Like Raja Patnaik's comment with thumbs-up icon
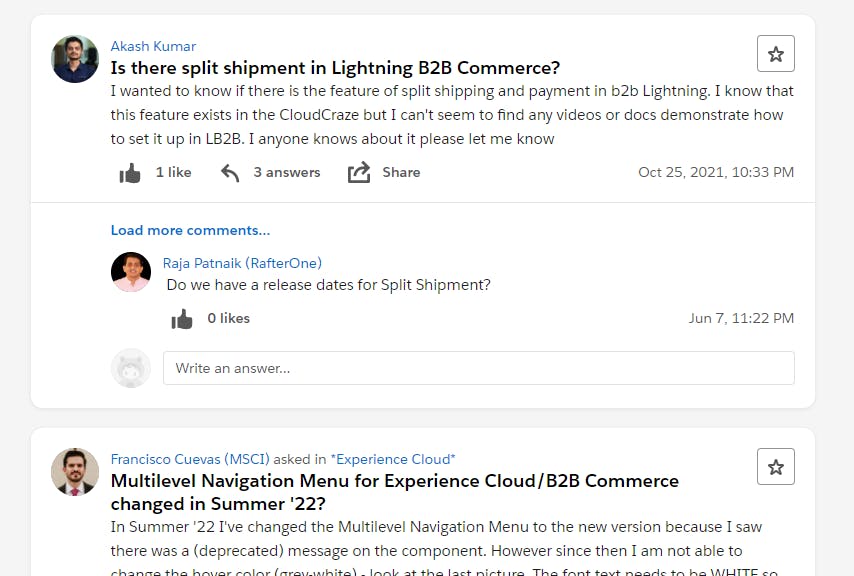Screen dimensions: 854x576 point(182,319)
